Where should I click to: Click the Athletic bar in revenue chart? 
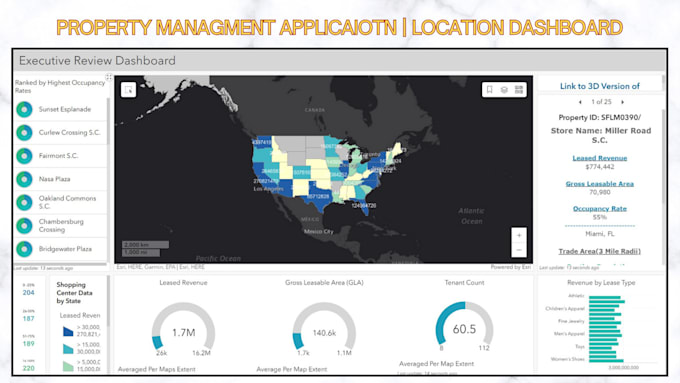(x=605, y=297)
